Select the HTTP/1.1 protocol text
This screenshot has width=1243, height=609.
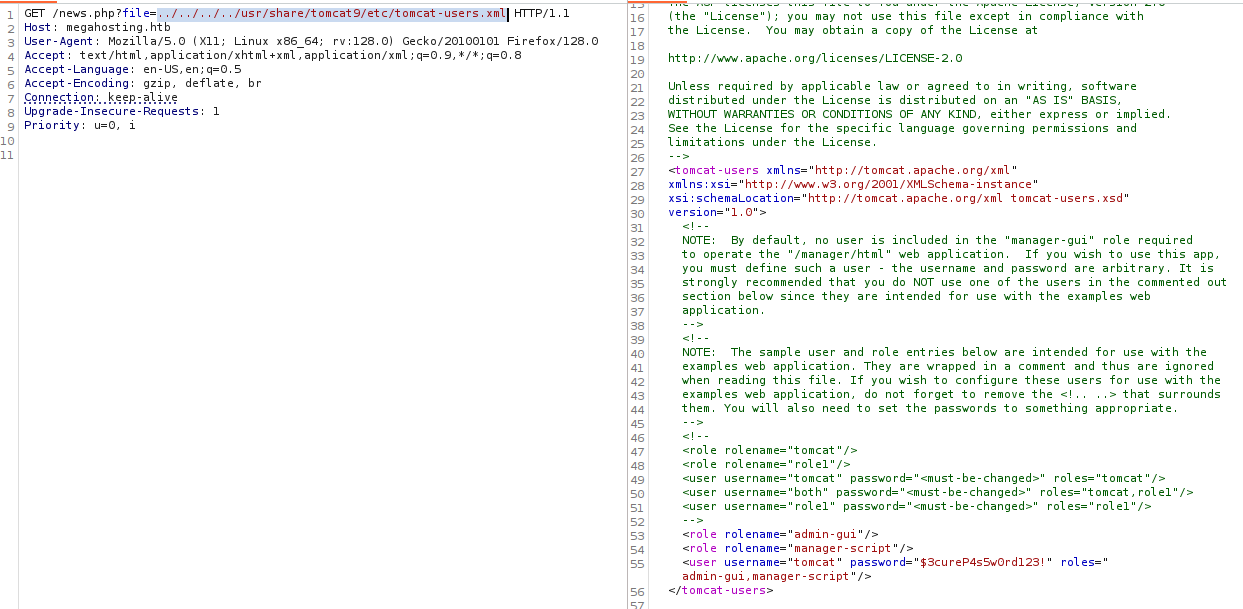[x=541, y=13]
